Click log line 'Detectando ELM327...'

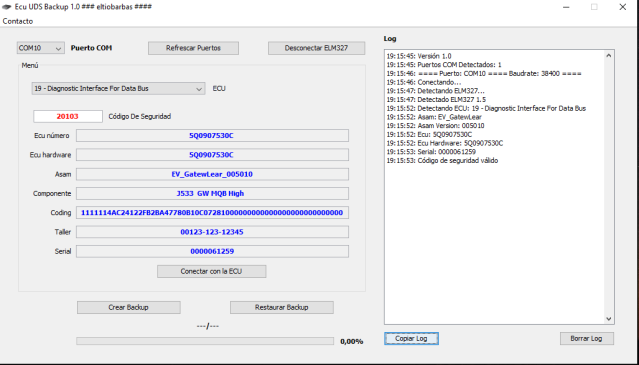click(x=436, y=91)
